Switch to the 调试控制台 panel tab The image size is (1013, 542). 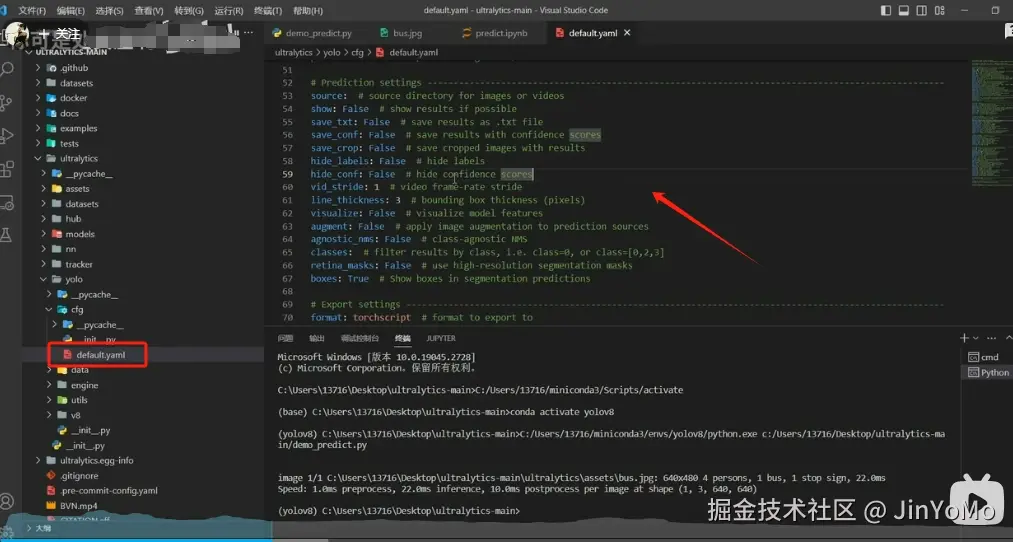pyautogui.click(x=360, y=338)
